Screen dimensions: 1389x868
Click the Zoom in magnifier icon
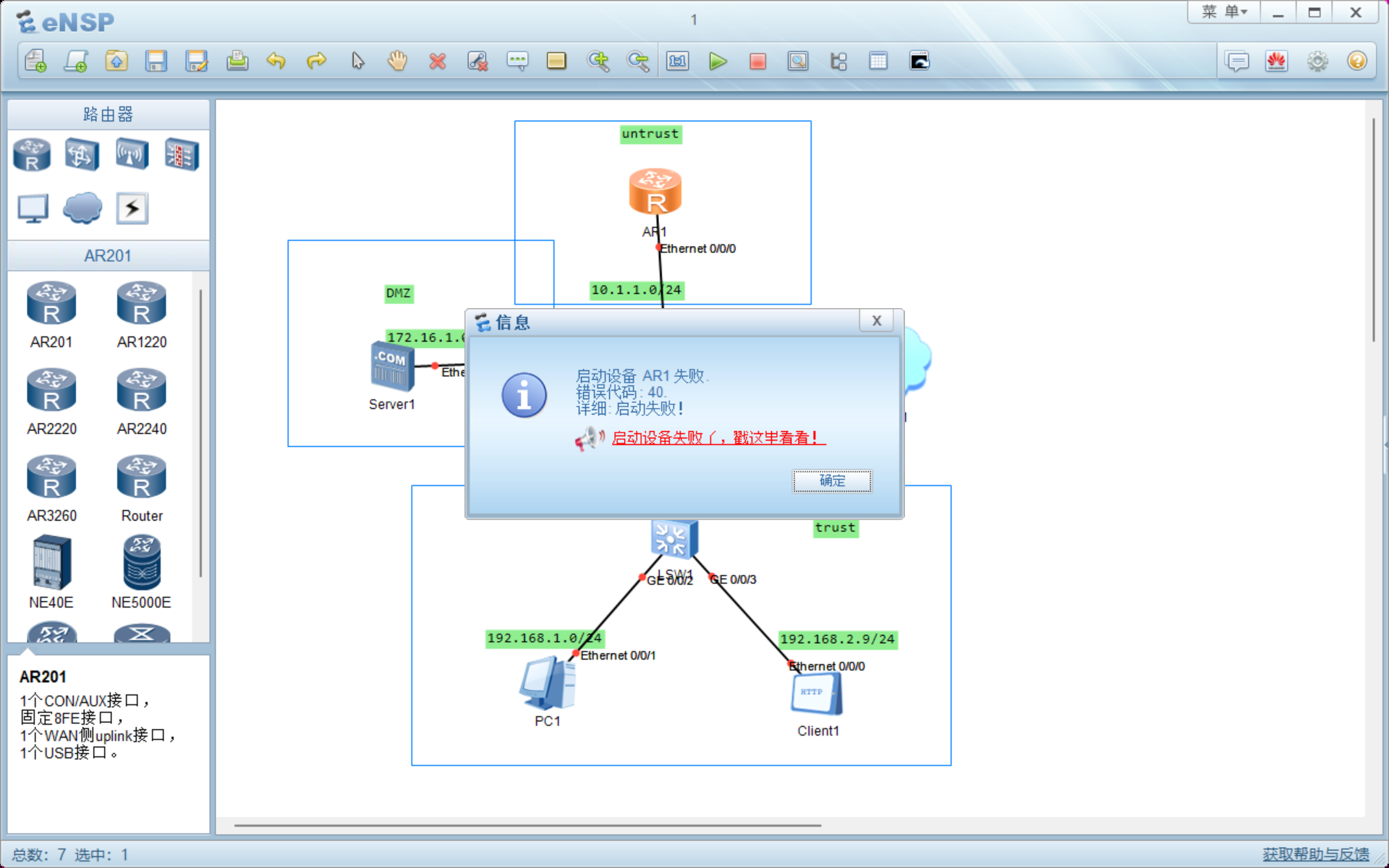598,61
